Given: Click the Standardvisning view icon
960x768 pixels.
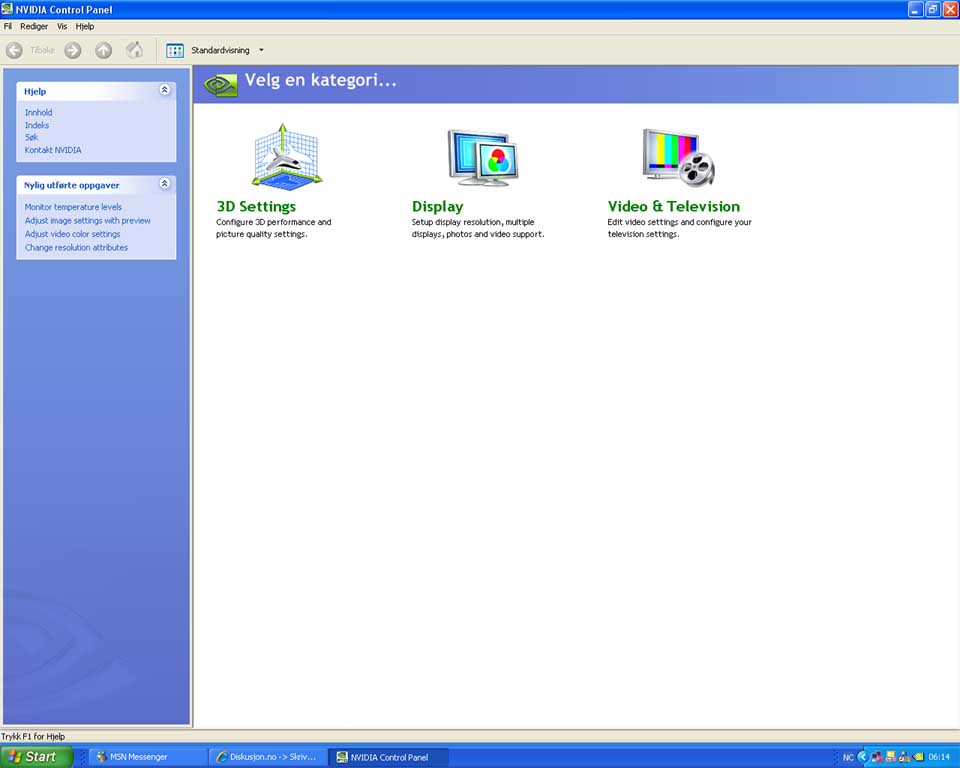Looking at the screenshot, I should 175,50.
